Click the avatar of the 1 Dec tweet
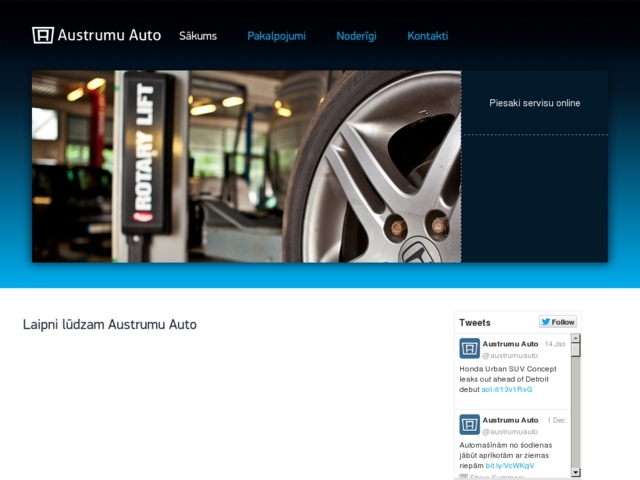The width and height of the screenshot is (640, 480). [x=469, y=424]
